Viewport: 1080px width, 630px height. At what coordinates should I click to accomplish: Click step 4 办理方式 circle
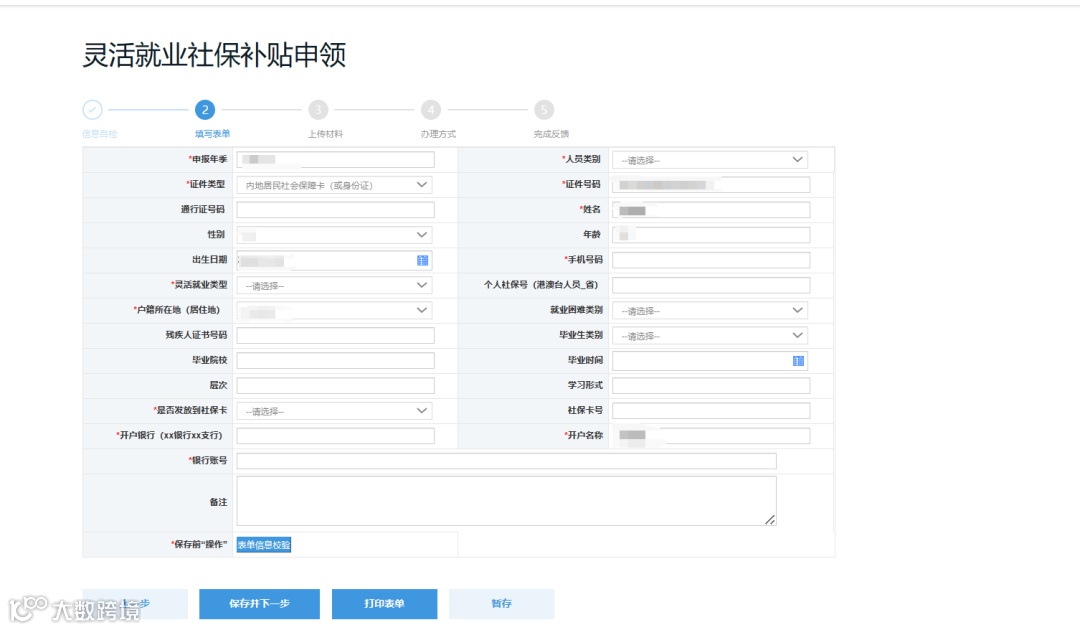click(x=430, y=109)
